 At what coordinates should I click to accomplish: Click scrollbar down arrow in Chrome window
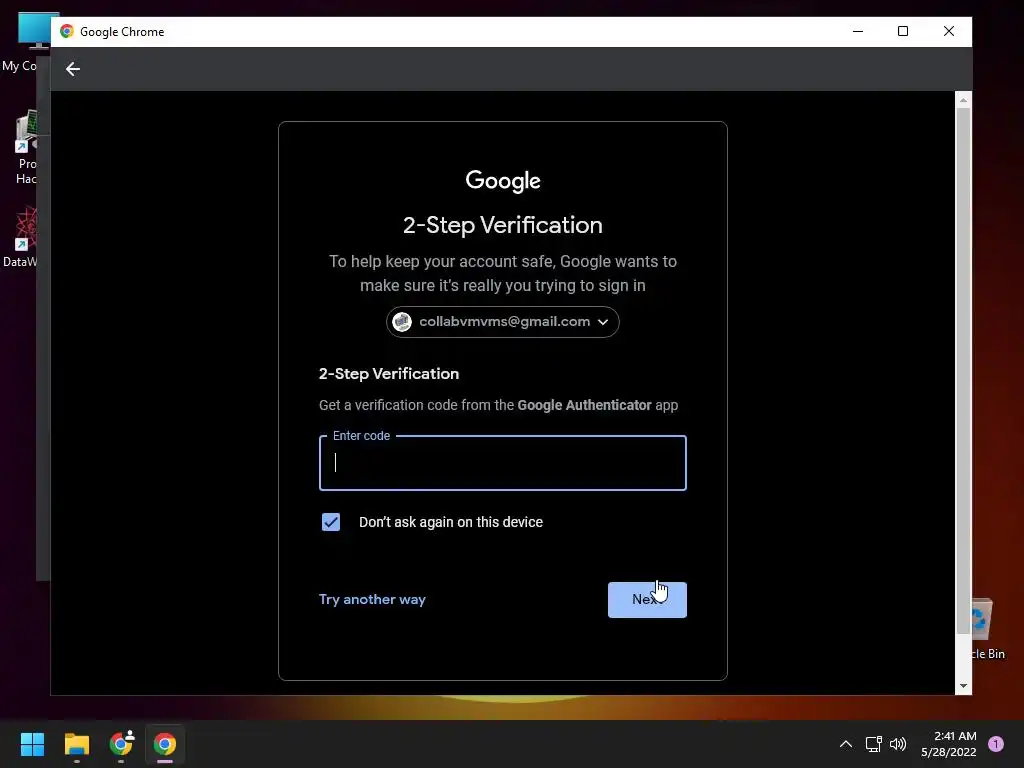[963, 686]
